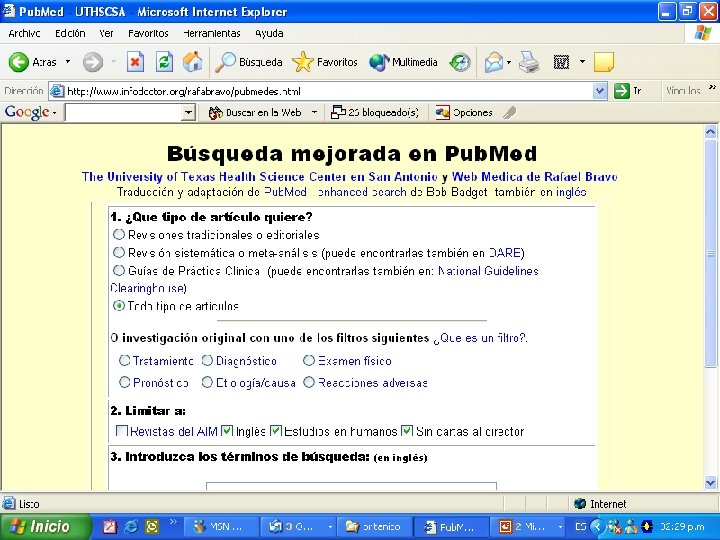Open the Ver menu
This screenshot has height=540, width=720.
[x=107, y=34]
